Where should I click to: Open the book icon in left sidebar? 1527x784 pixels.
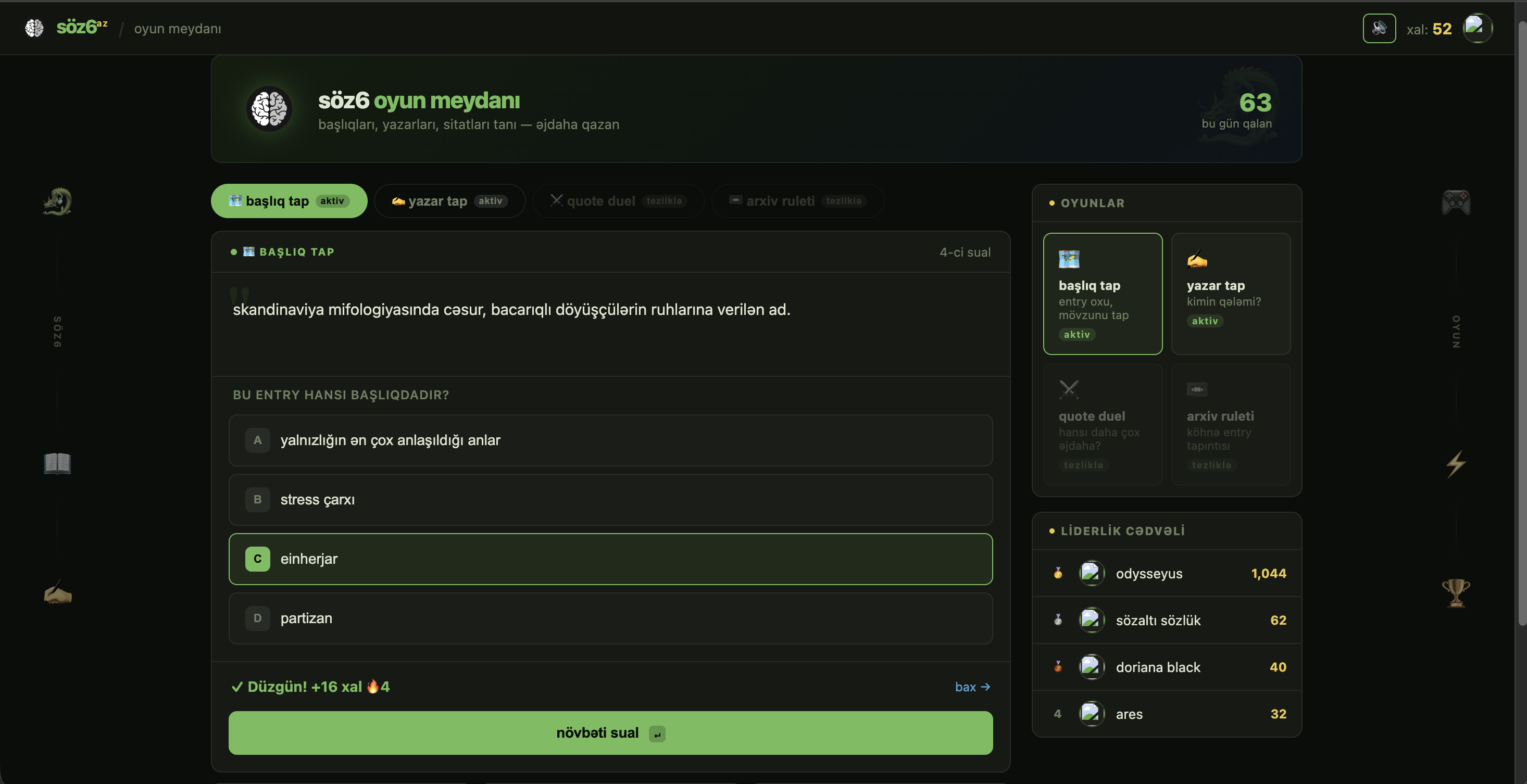[57, 463]
